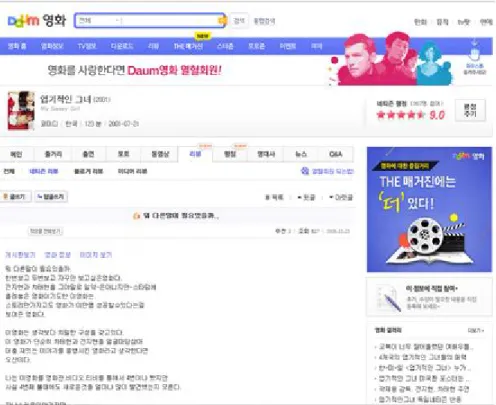This screenshot has width=496, height=405.
Task: Open the last article in the right list panel
Action: 420,399
